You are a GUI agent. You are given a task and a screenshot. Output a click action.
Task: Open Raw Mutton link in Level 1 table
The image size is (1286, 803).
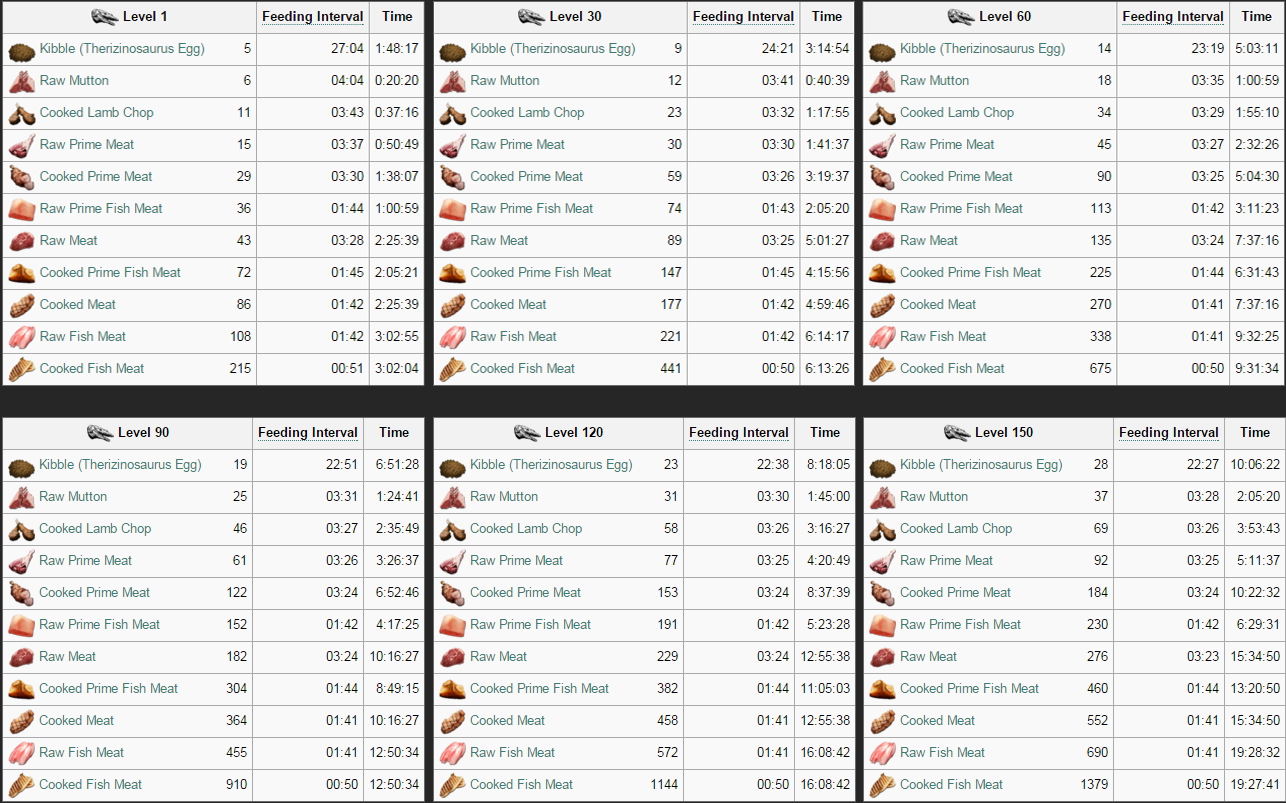coord(74,80)
